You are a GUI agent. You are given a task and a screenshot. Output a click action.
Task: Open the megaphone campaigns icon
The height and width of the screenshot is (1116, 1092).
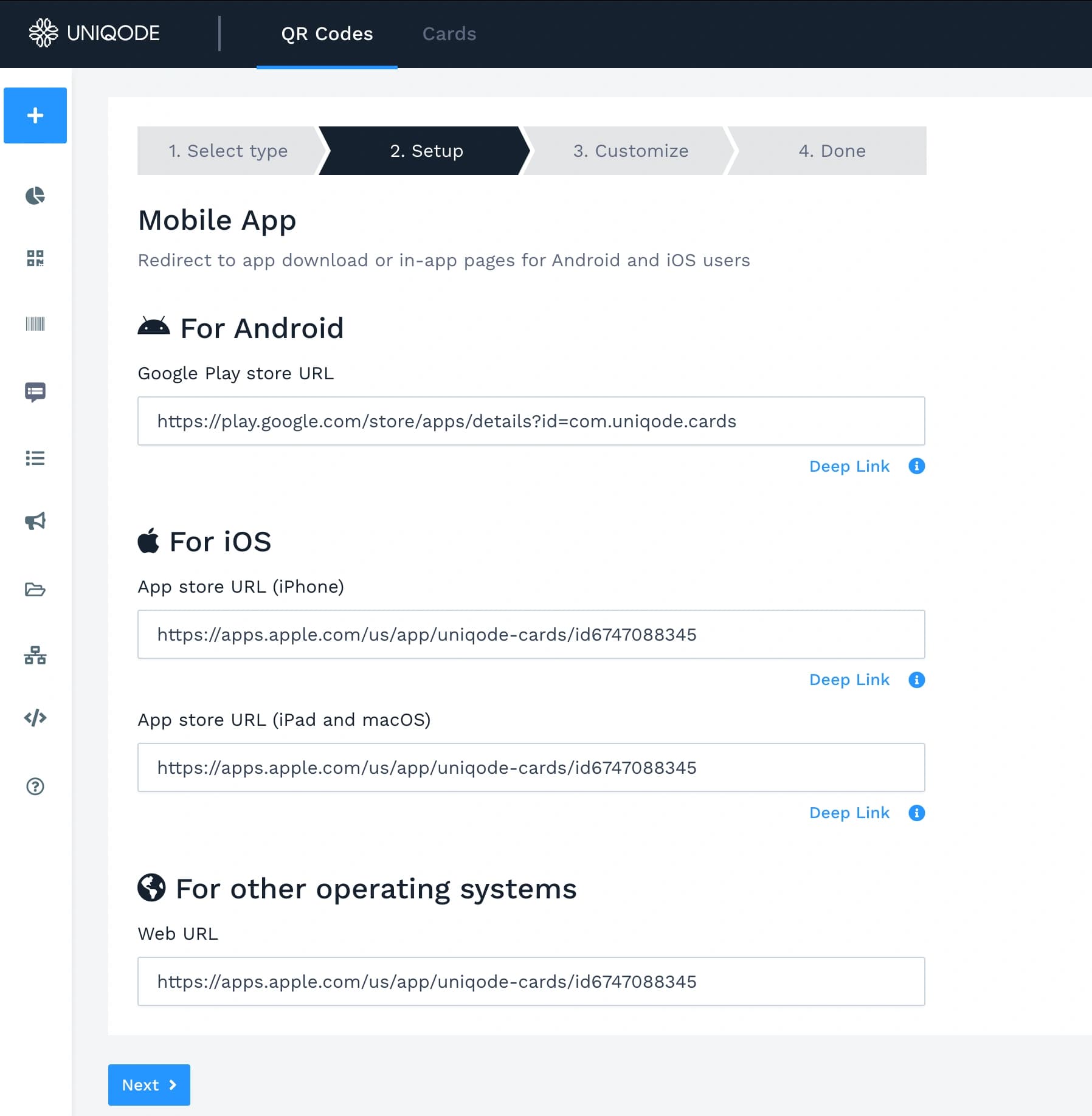tap(35, 521)
